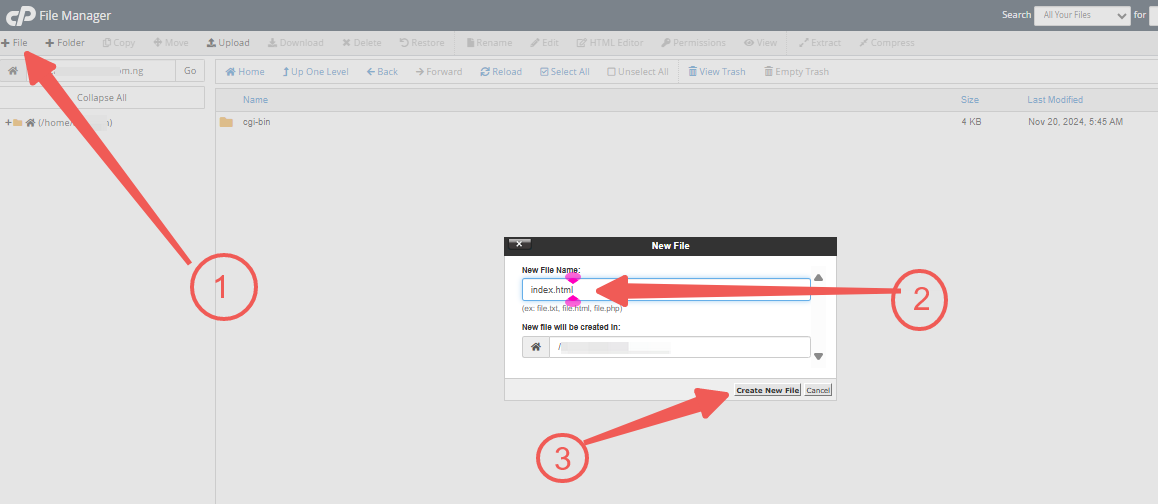
Task: Select the cgi-bin folder name
Action: [256, 122]
